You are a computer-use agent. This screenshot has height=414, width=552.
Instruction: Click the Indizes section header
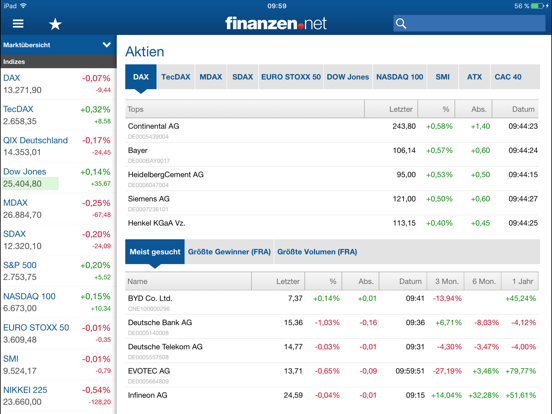[x=58, y=62]
